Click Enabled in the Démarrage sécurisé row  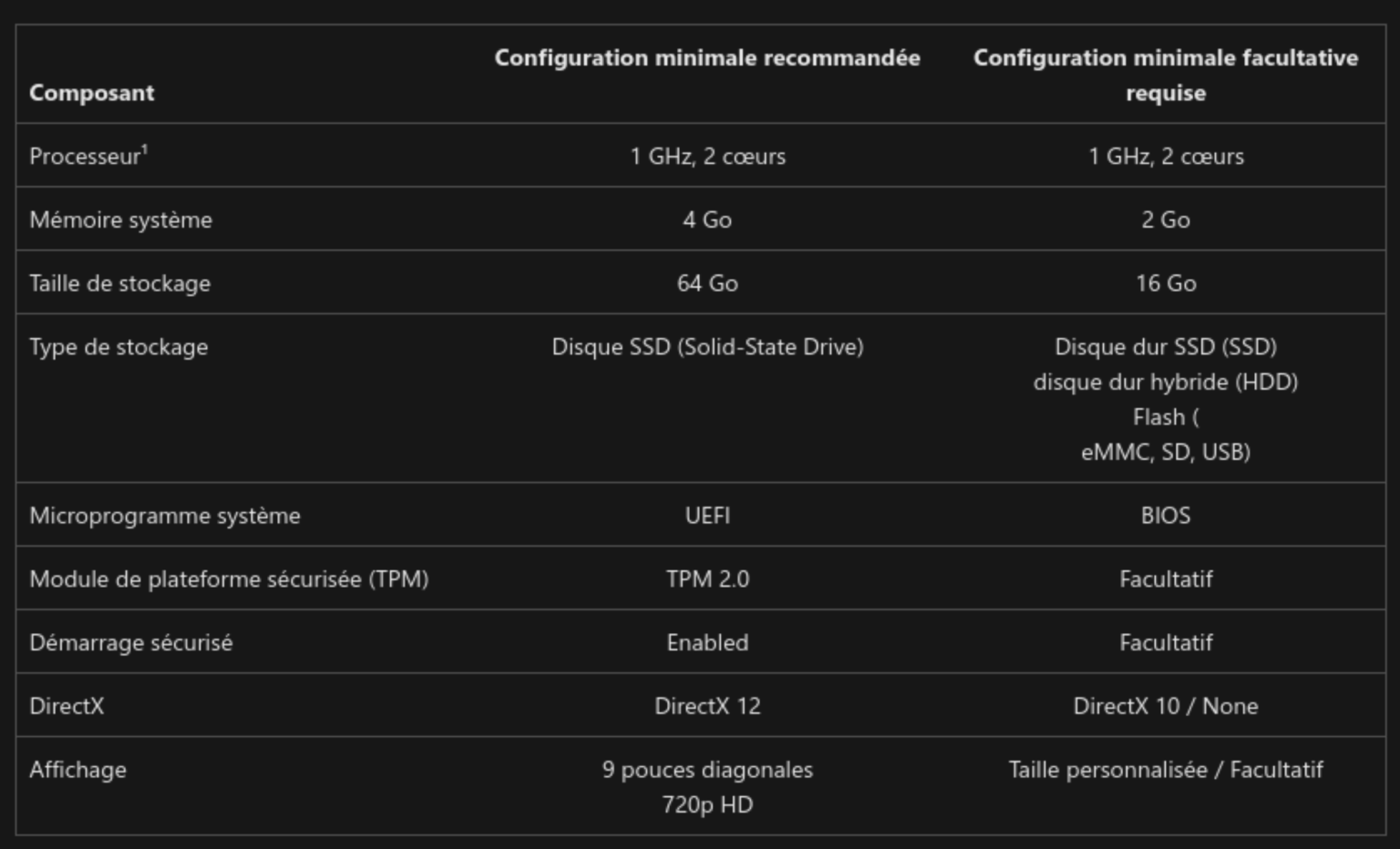tap(707, 643)
